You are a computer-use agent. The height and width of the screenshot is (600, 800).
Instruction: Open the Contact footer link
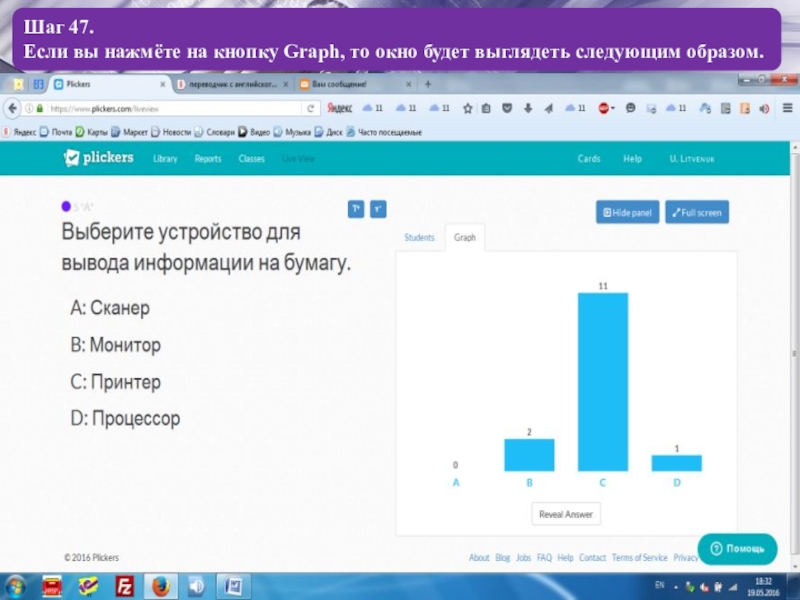click(x=592, y=558)
